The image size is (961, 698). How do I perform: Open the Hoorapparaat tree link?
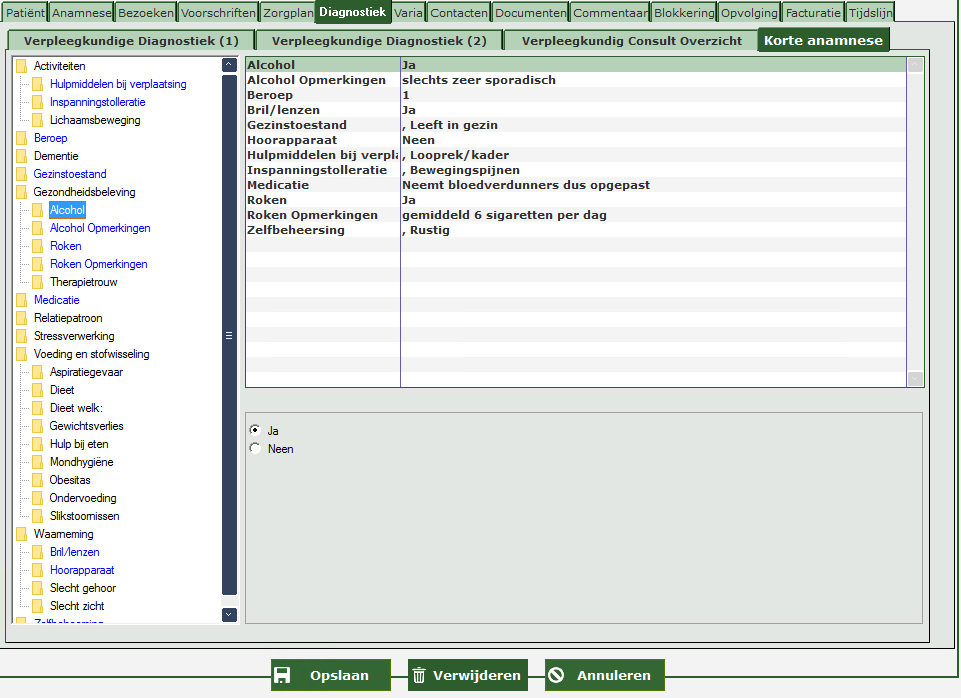(x=82, y=570)
